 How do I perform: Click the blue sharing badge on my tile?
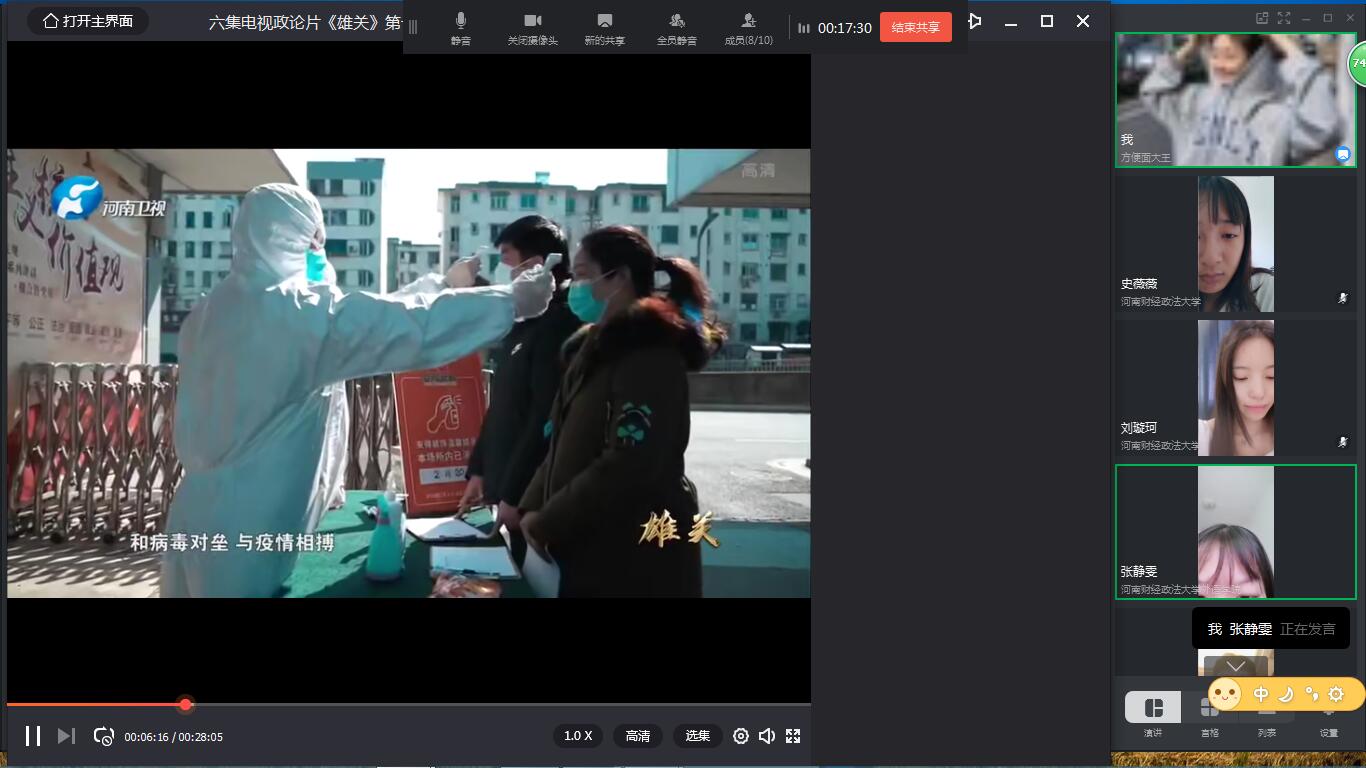tap(1343, 154)
